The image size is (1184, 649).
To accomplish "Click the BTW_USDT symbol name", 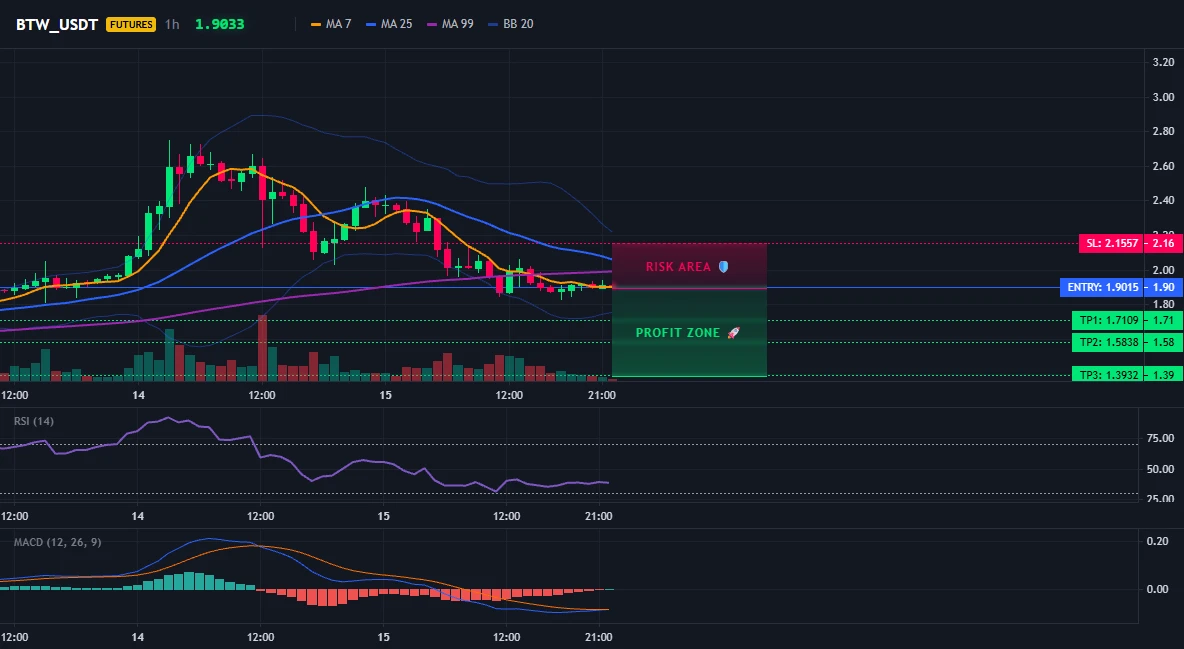I will [57, 24].
